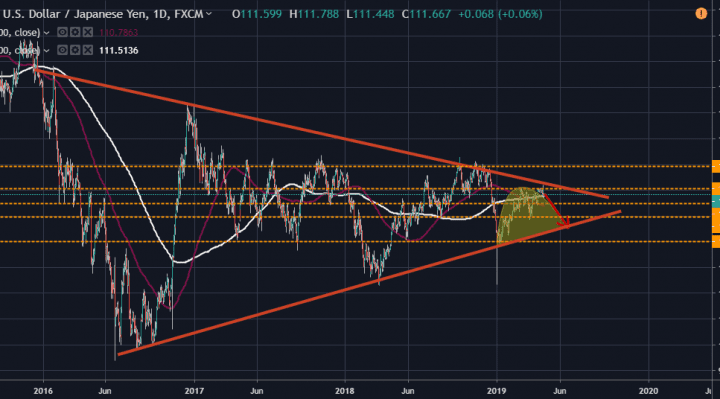The width and height of the screenshot is (720, 399).
Task: Click the orange alert icon in the top corner
Action: (701, 14)
